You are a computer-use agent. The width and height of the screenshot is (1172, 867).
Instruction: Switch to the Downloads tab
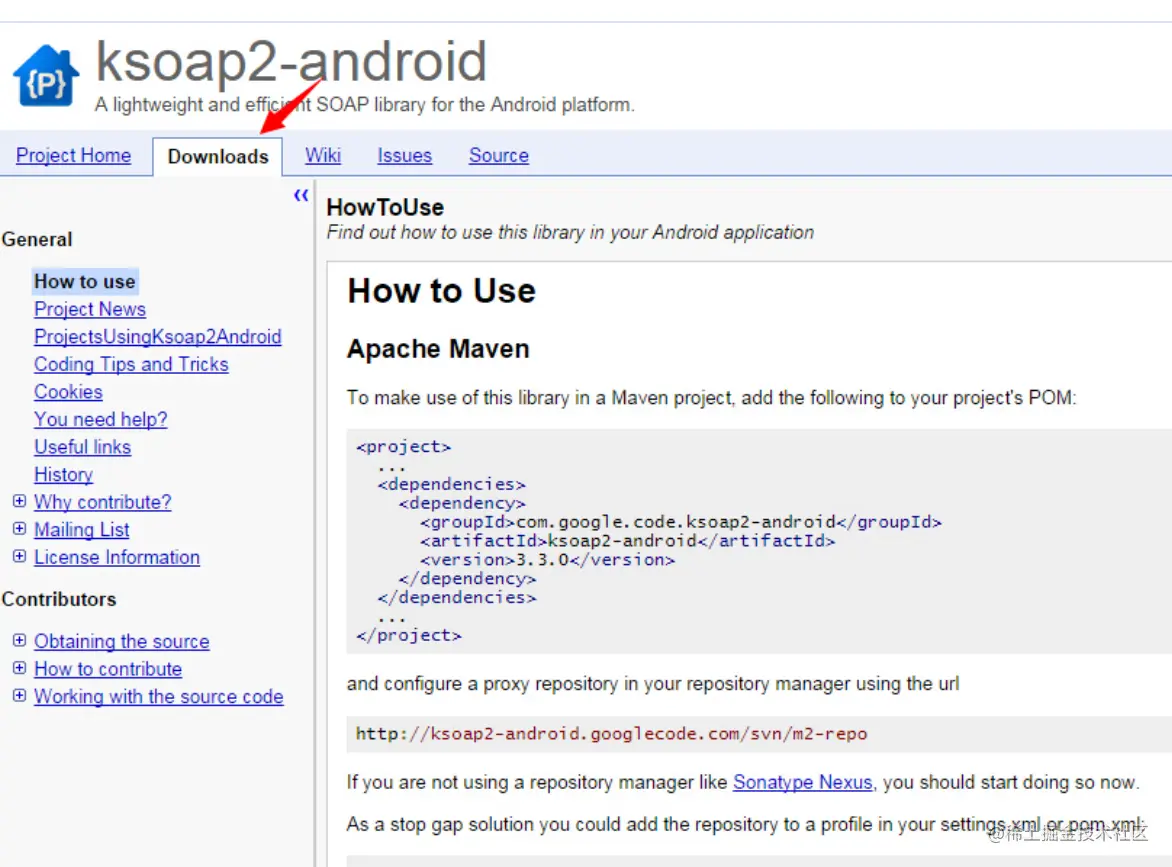pos(218,156)
